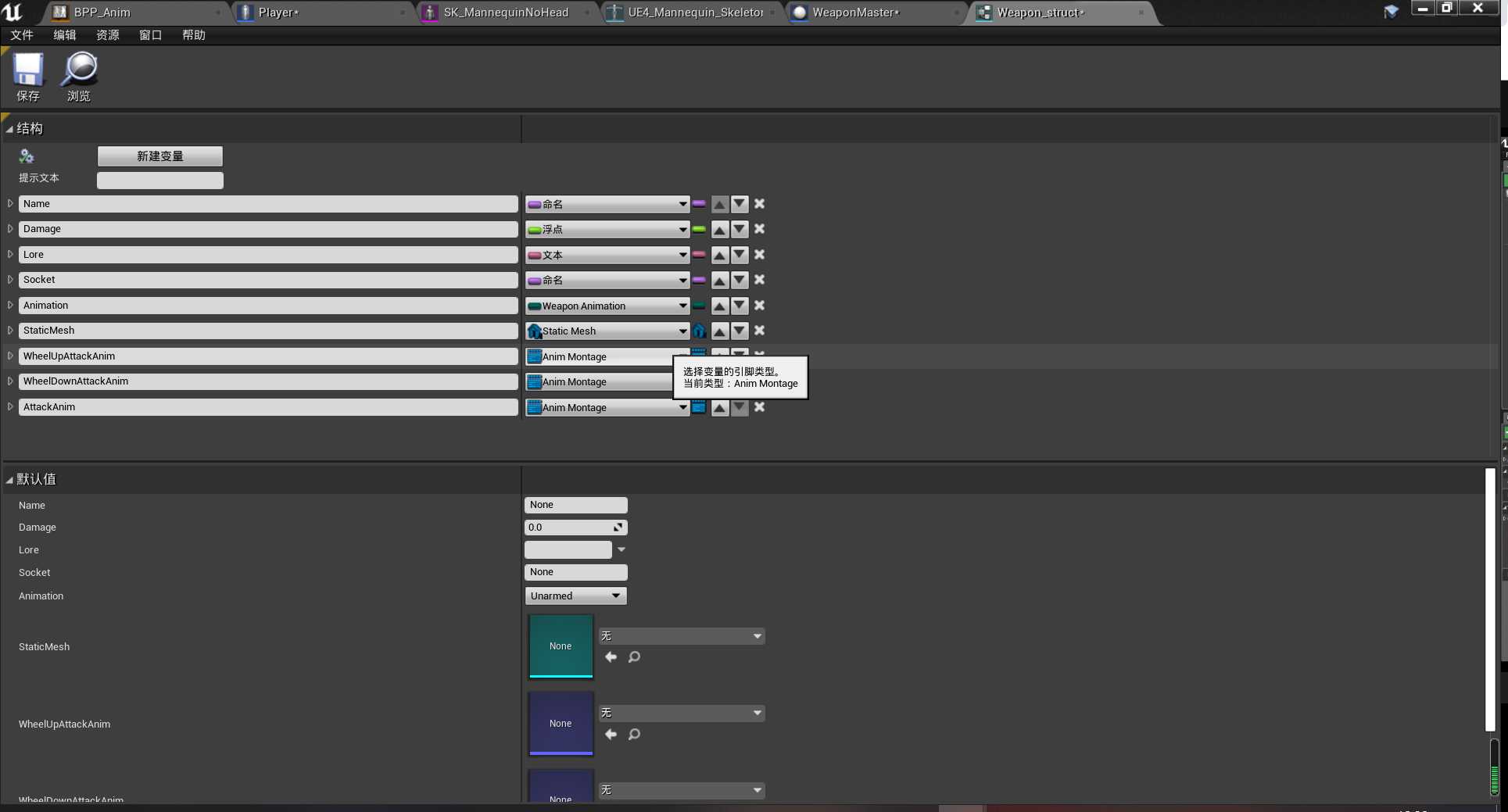Collapse the 结构 section
This screenshot has height=812, width=1508.
[9, 129]
